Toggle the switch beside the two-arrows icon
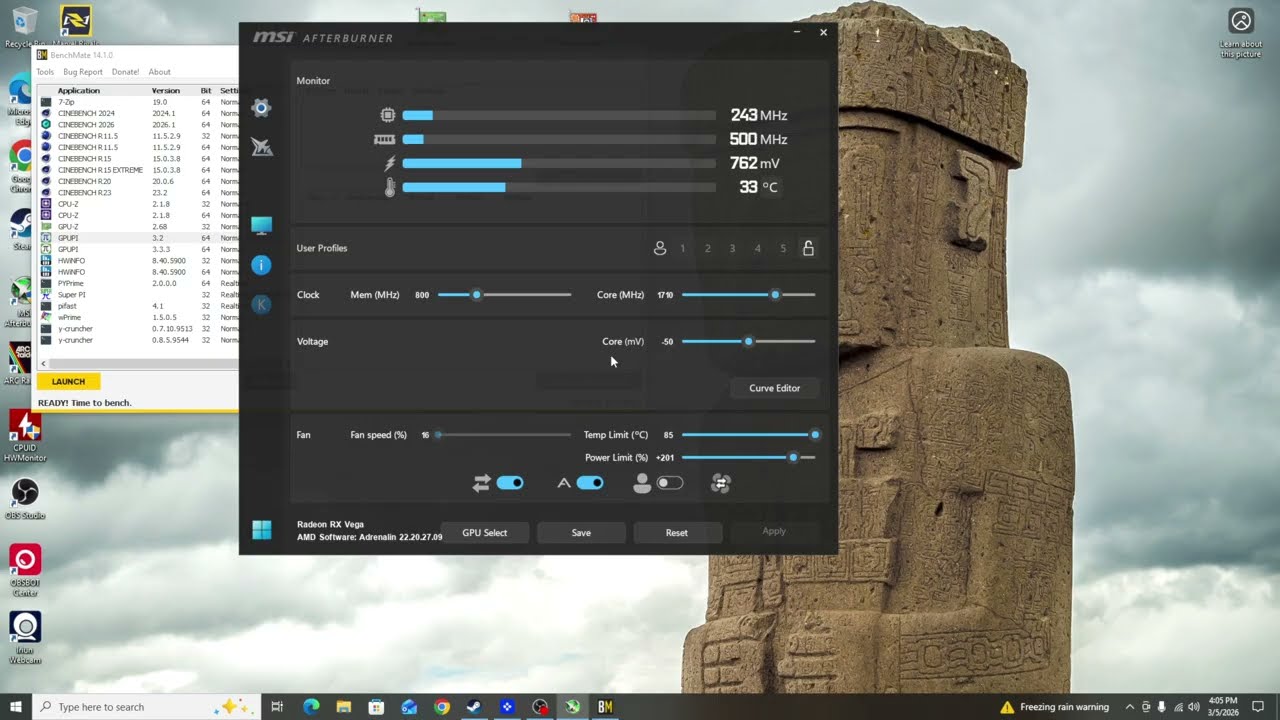The image size is (1280, 720). point(510,483)
